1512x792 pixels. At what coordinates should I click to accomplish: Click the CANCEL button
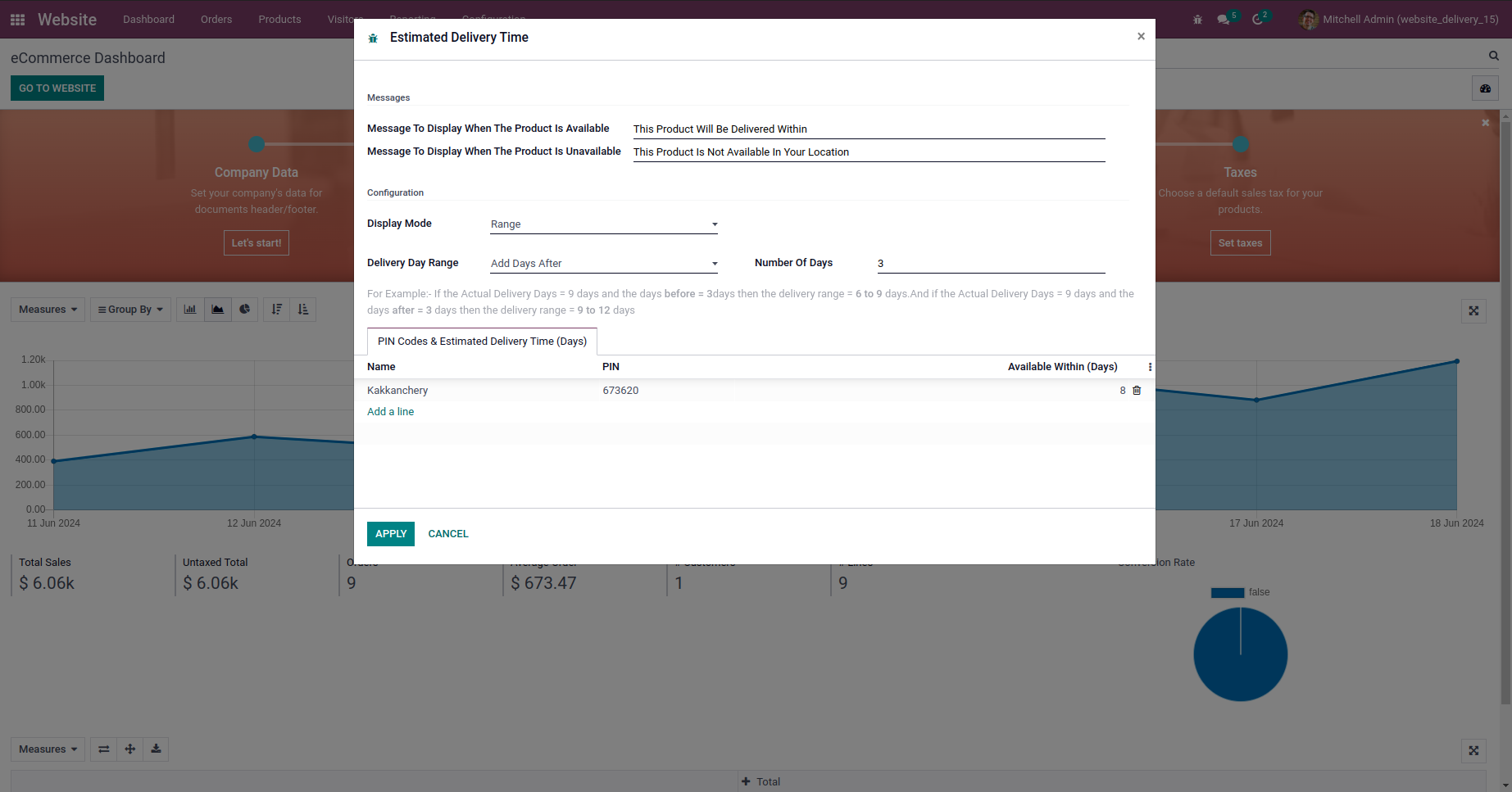(x=448, y=534)
